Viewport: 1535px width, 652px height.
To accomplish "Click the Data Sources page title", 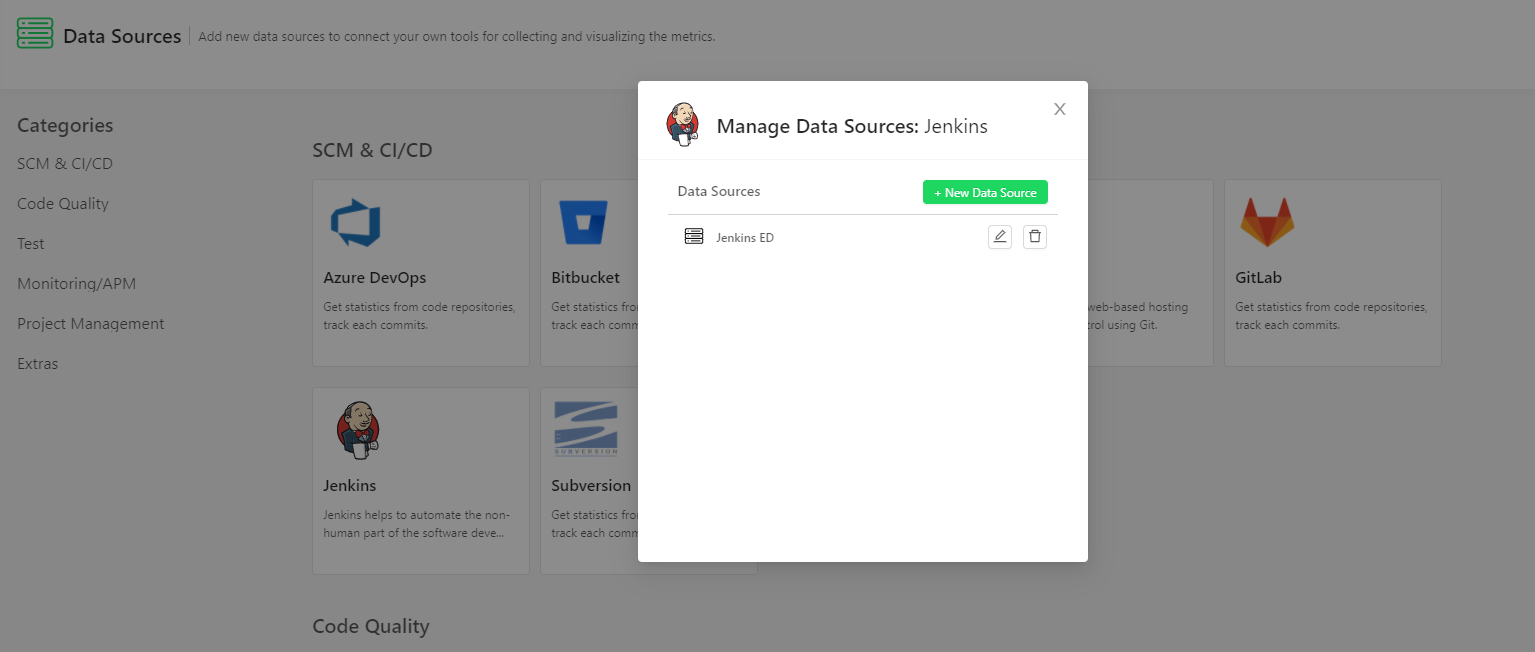I will [x=122, y=36].
